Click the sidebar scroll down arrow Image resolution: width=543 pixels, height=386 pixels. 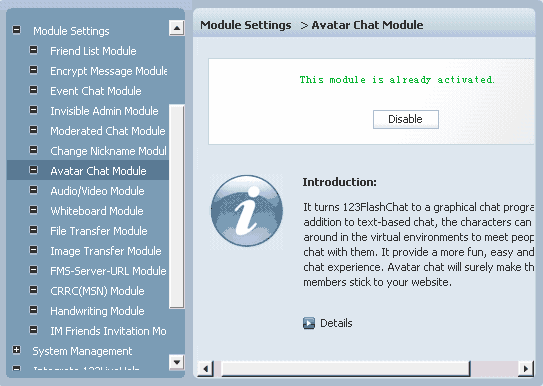177,362
